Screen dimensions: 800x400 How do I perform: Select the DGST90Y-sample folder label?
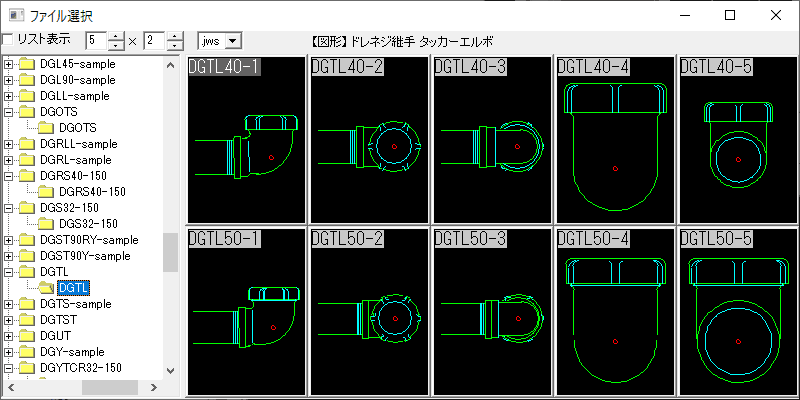(85, 256)
